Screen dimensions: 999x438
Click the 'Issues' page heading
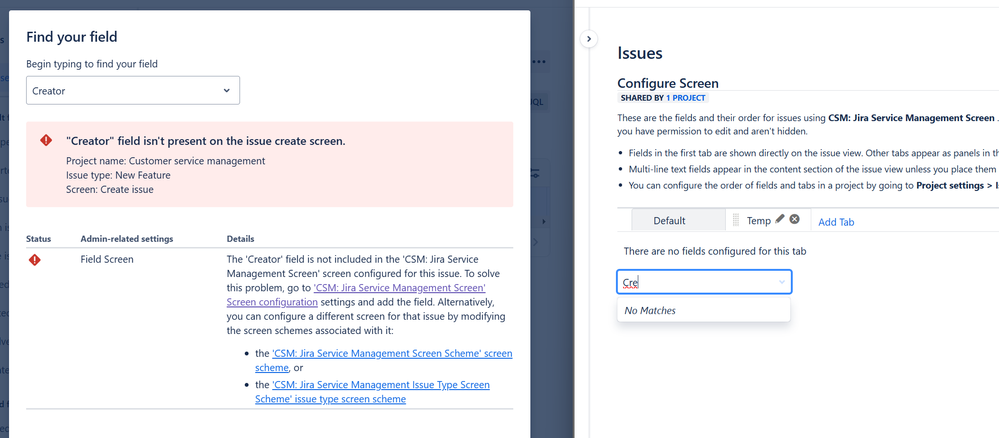point(640,53)
